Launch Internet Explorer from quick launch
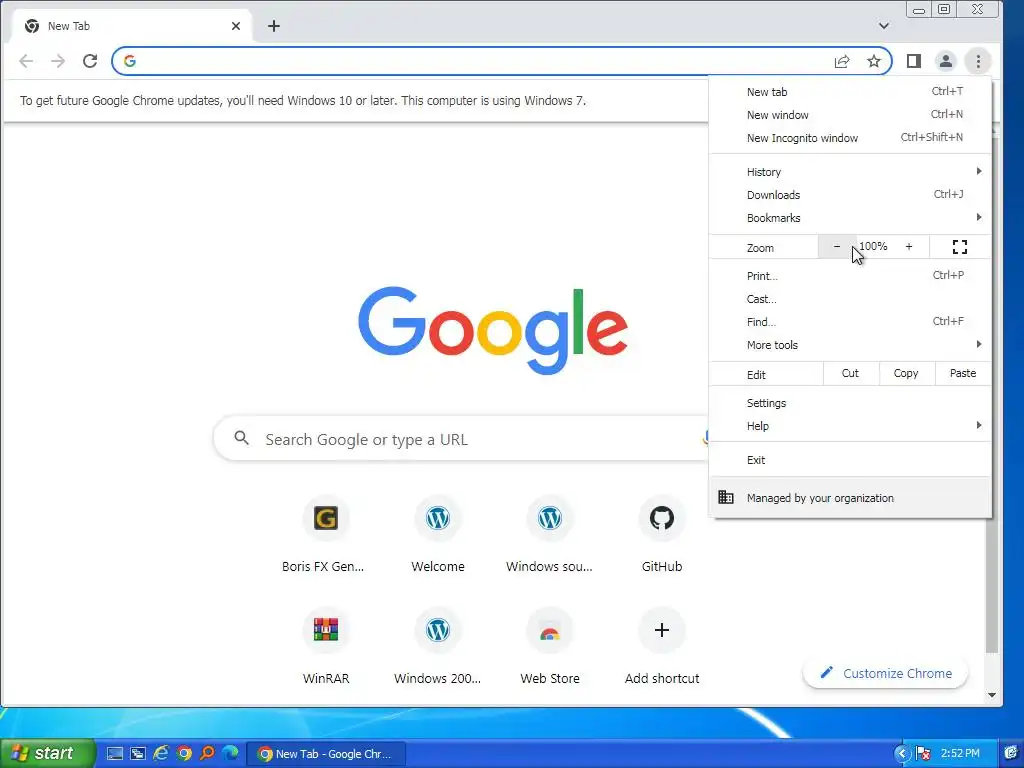Screen dimensions: 1024x768 click(x=161, y=754)
